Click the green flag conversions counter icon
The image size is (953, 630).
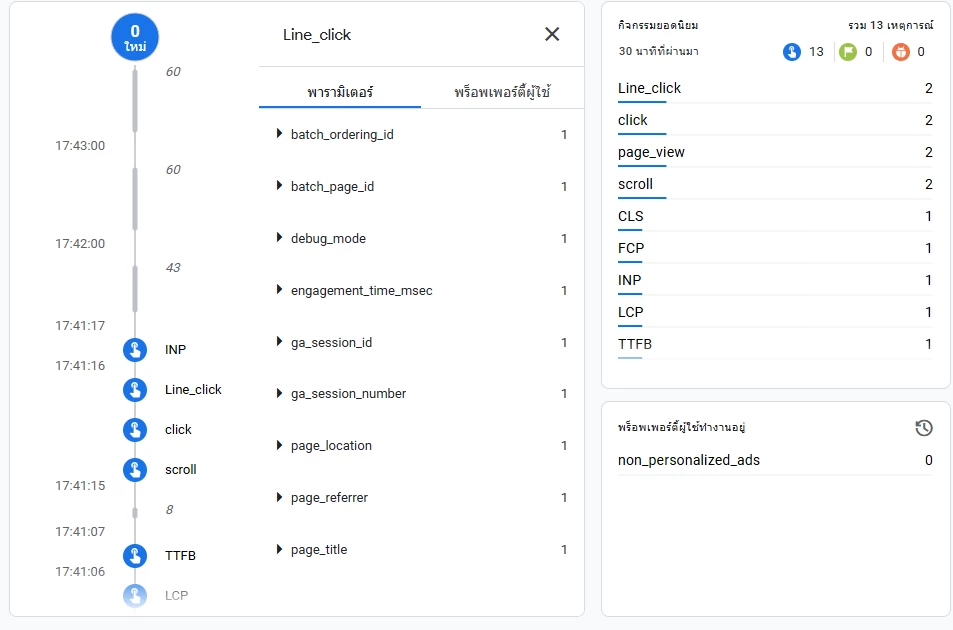click(x=848, y=52)
